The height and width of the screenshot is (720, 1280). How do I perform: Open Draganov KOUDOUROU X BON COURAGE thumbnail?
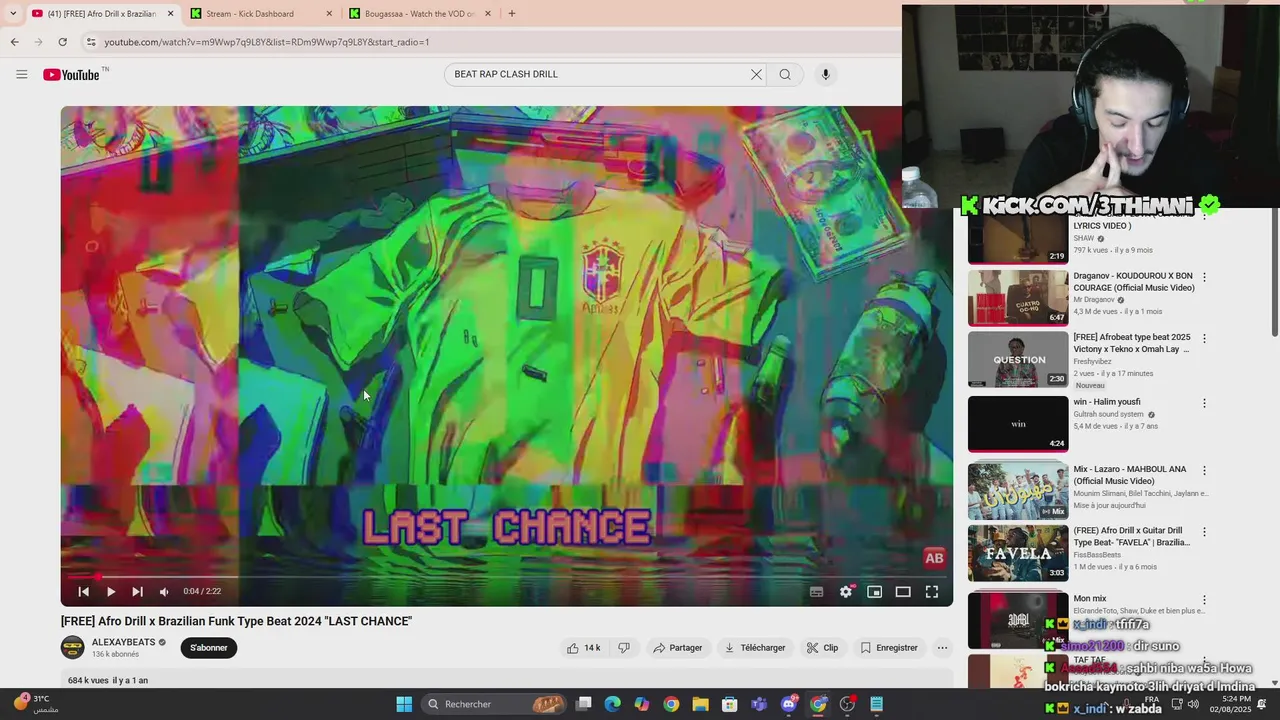click(x=1018, y=298)
